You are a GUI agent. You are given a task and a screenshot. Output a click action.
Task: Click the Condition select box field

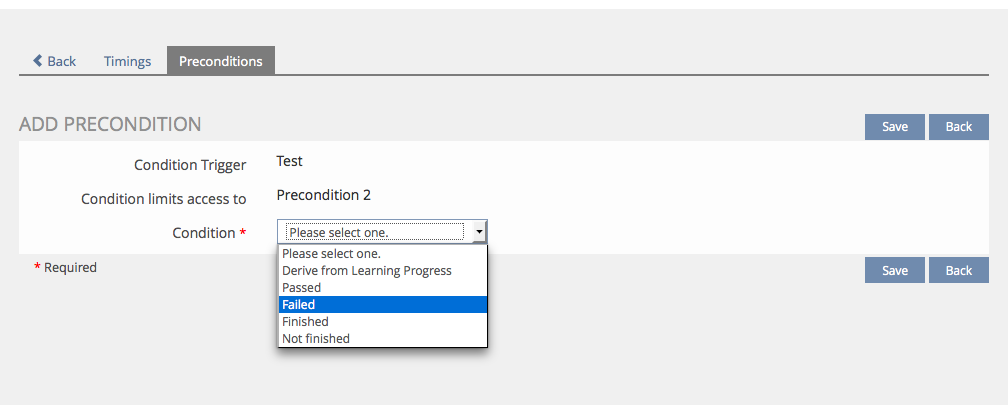click(374, 232)
